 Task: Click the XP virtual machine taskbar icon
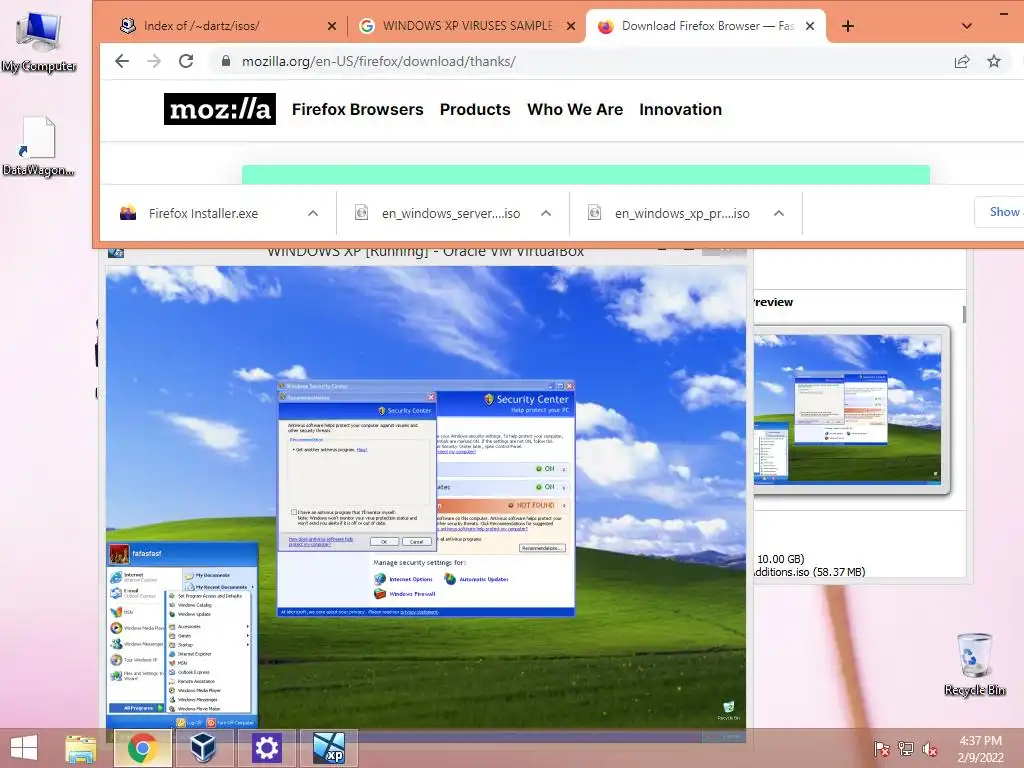tap(328, 748)
